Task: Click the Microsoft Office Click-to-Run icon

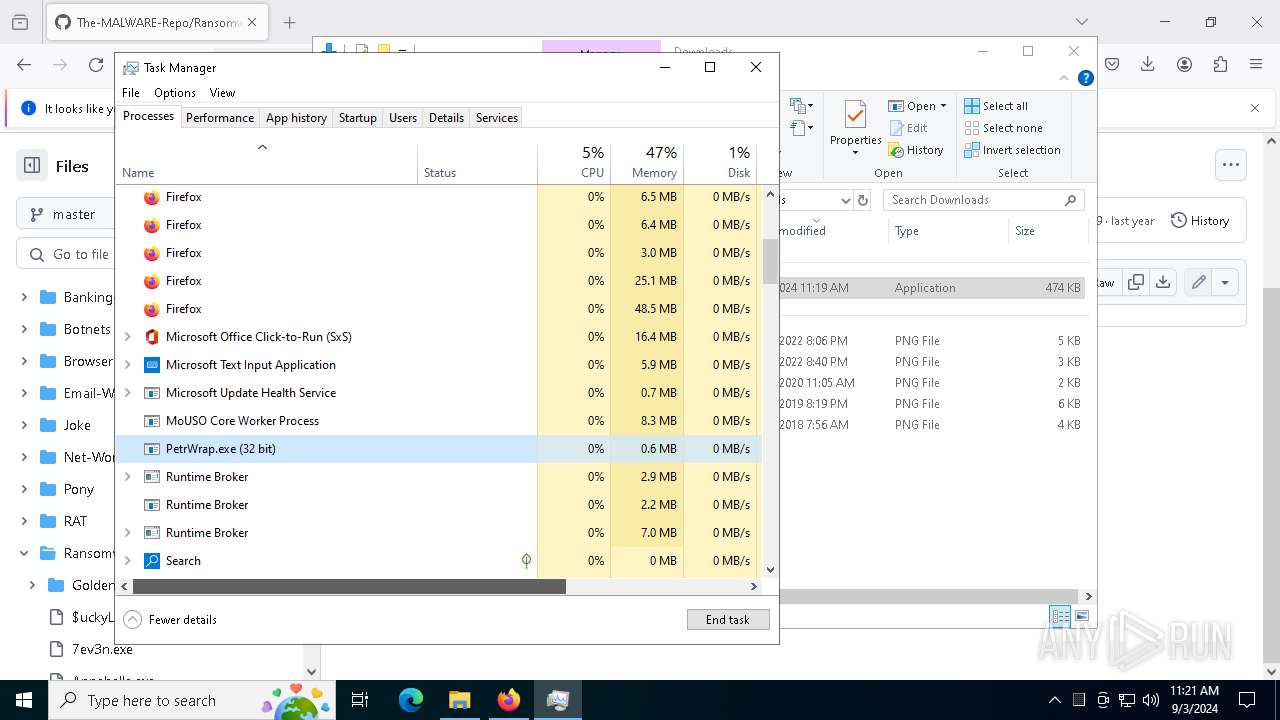Action: [x=152, y=337]
